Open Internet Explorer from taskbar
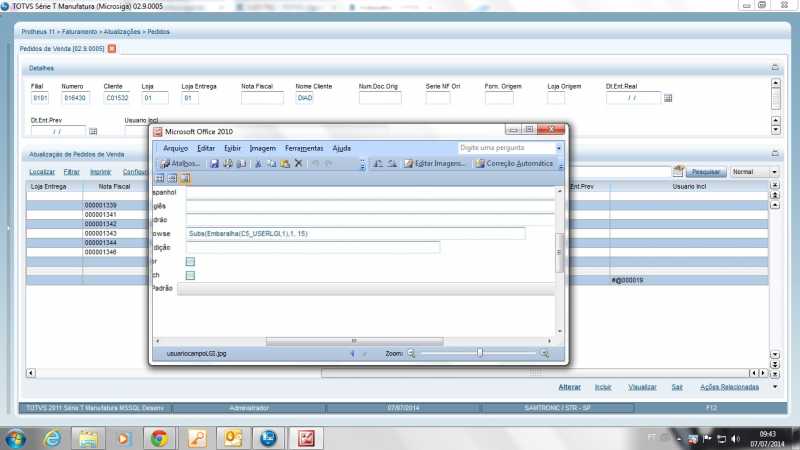 point(52,438)
